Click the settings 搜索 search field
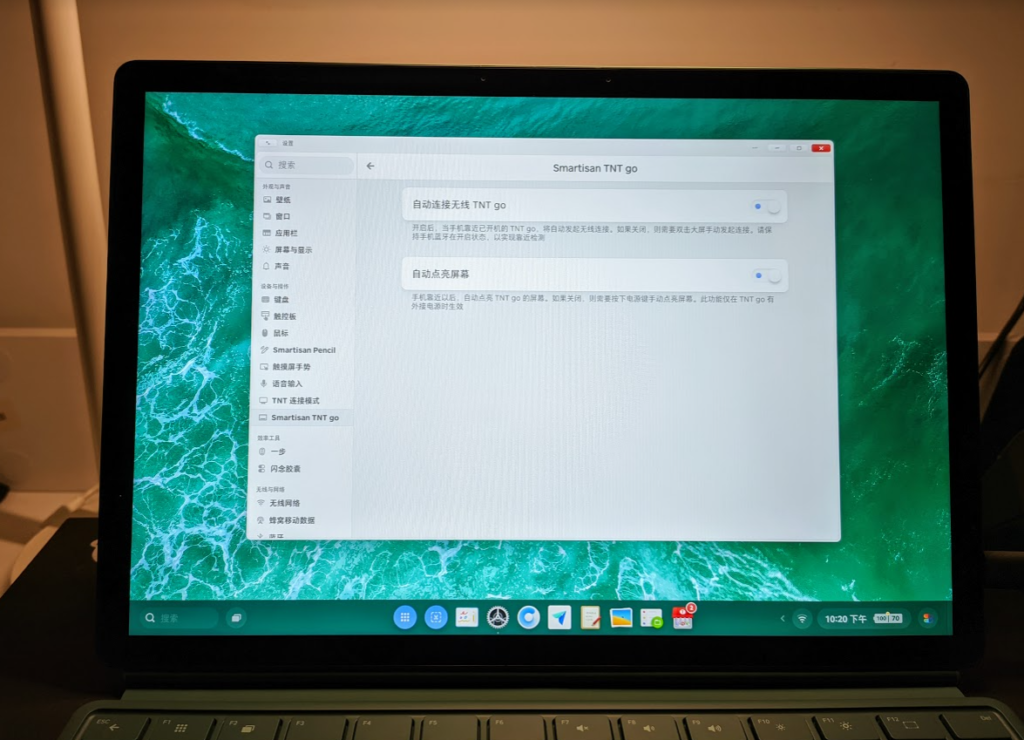The height and width of the screenshot is (740, 1024). pos(308,165)
